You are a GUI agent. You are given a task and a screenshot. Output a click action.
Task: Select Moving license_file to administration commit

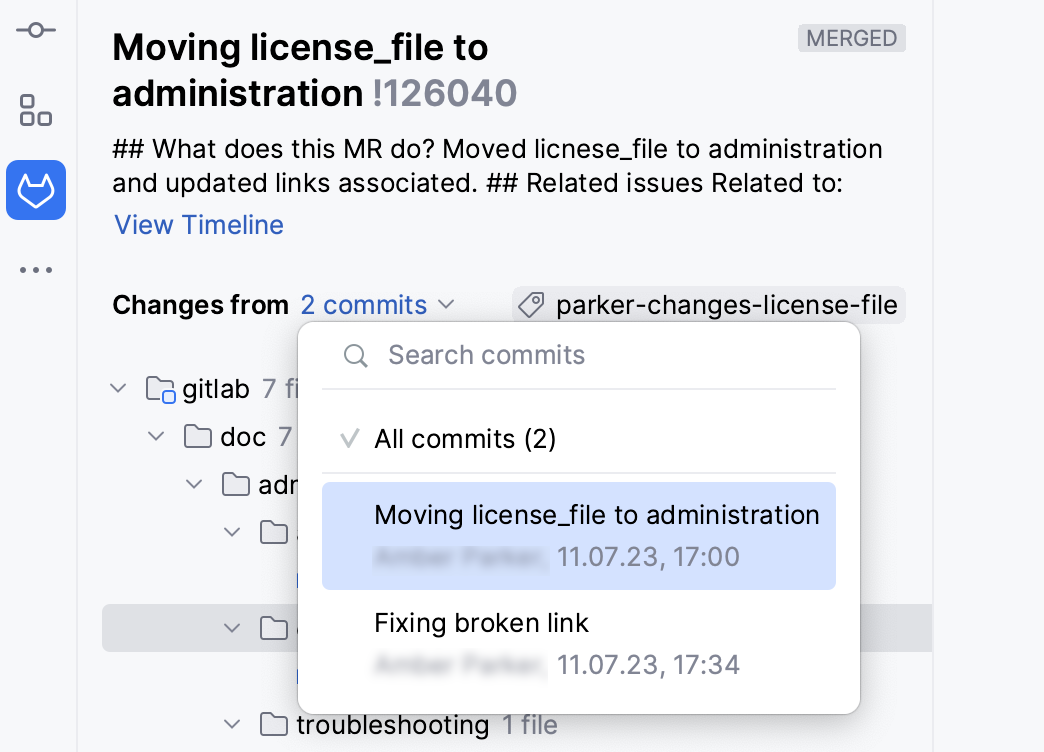578,535
